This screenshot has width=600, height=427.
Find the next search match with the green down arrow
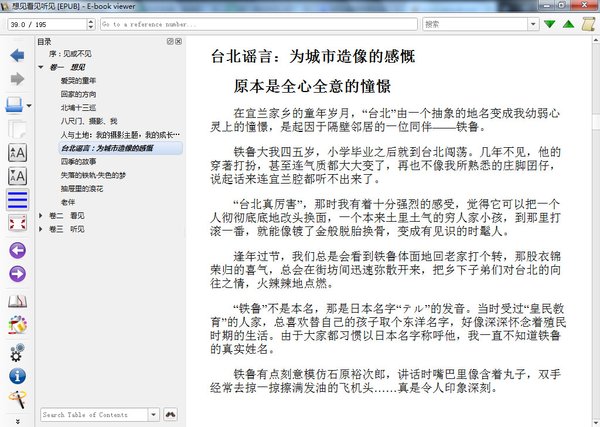(549, 24)
